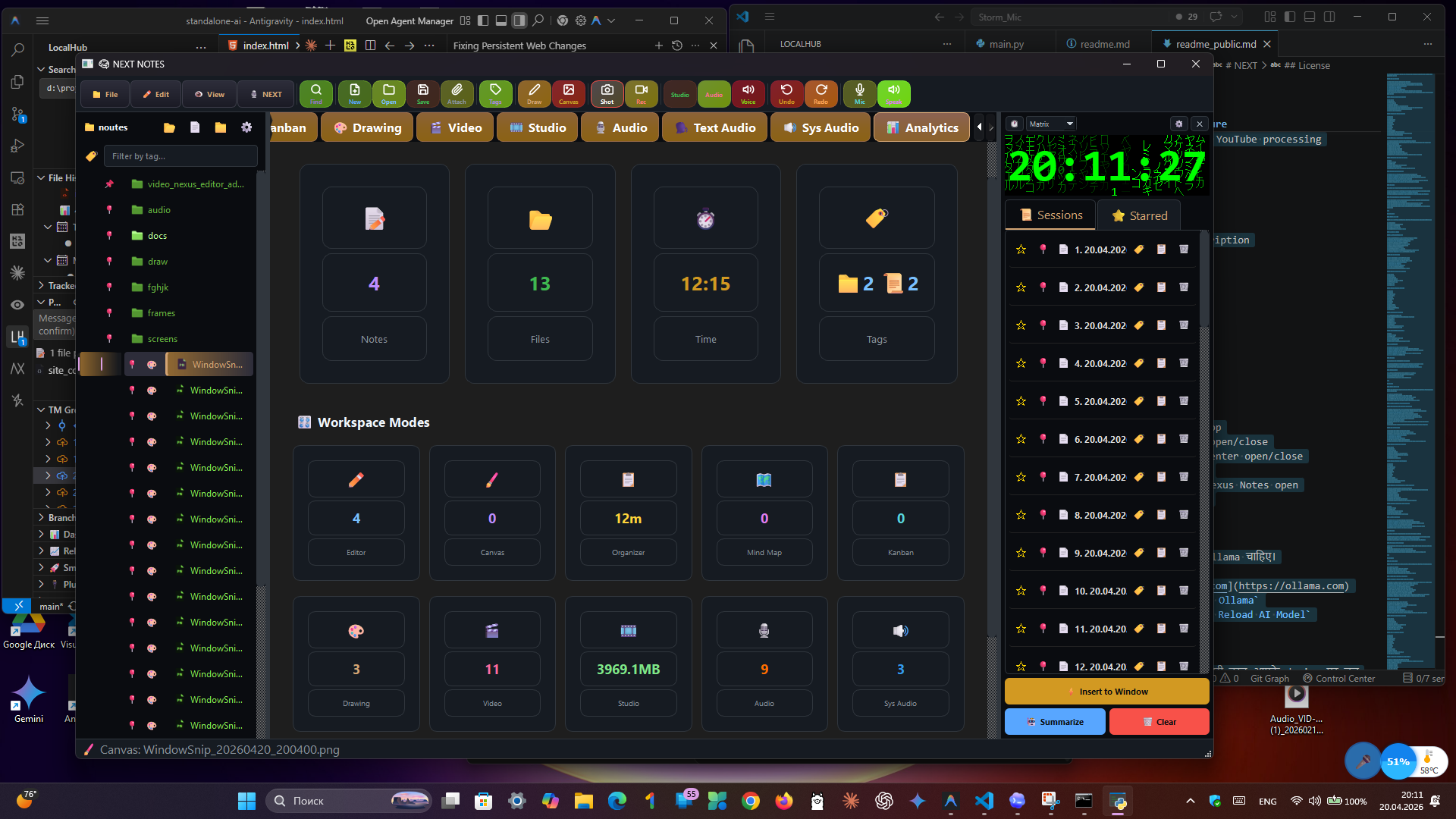Screen dimensions: 1456x819
Task: Click the bright green Speak icon
Action: pyautogui.click(x=894, y=94)
